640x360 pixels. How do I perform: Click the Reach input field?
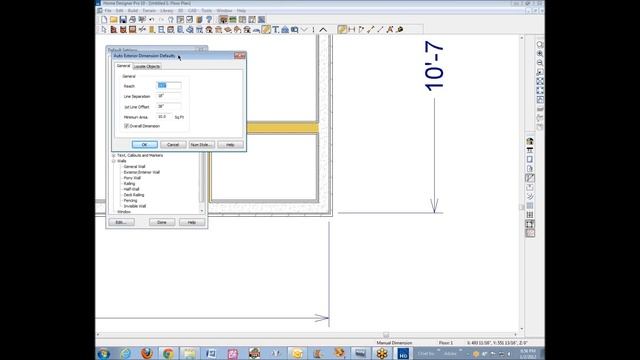tap(169, 86)
